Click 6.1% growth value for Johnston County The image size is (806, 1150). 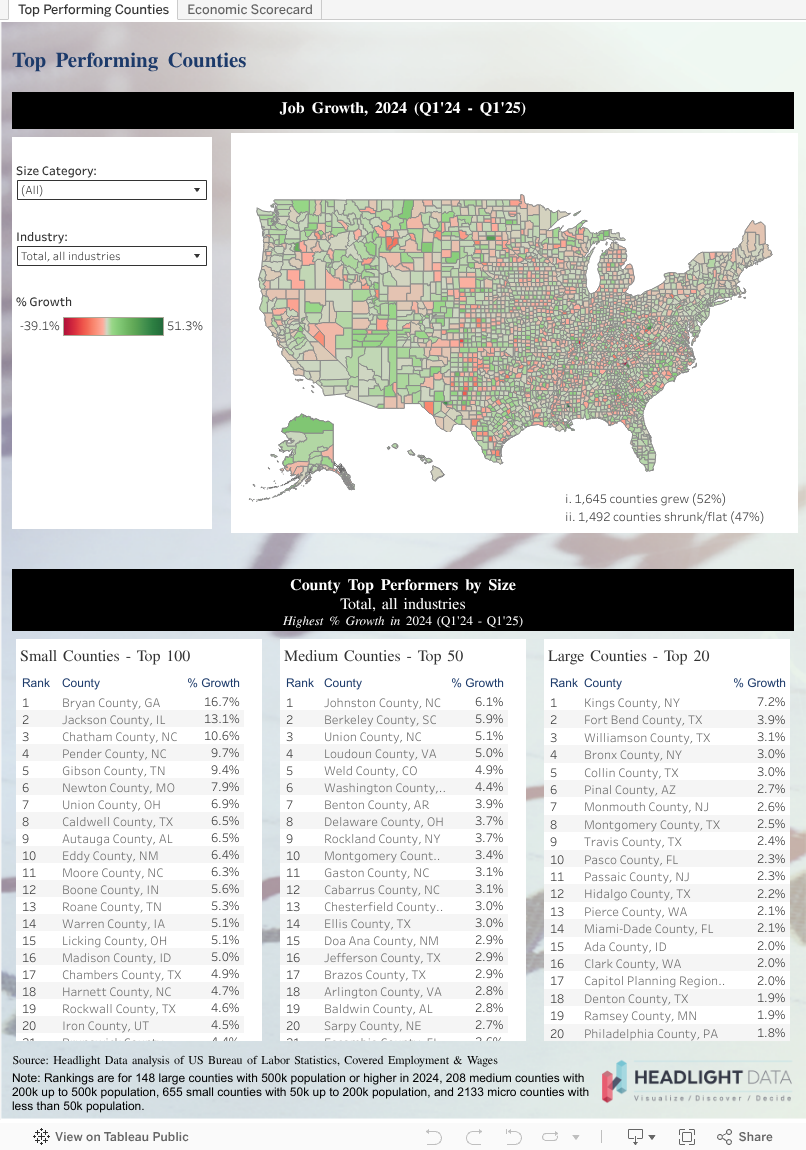click(489, 702)
